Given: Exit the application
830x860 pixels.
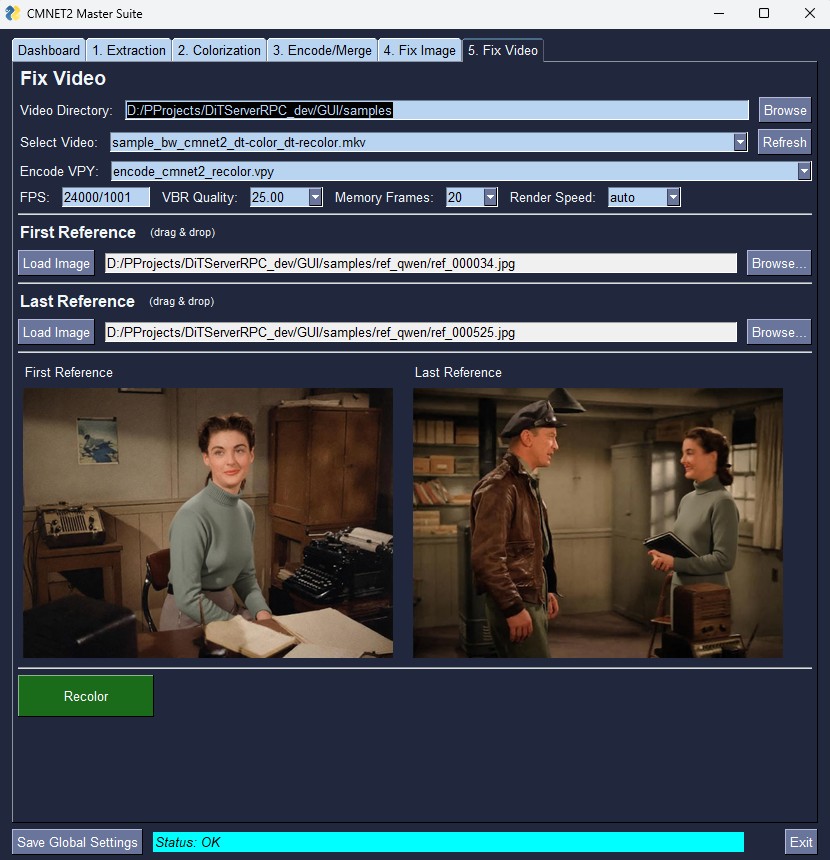Looking at the screenshot, I should coord(801,842).
